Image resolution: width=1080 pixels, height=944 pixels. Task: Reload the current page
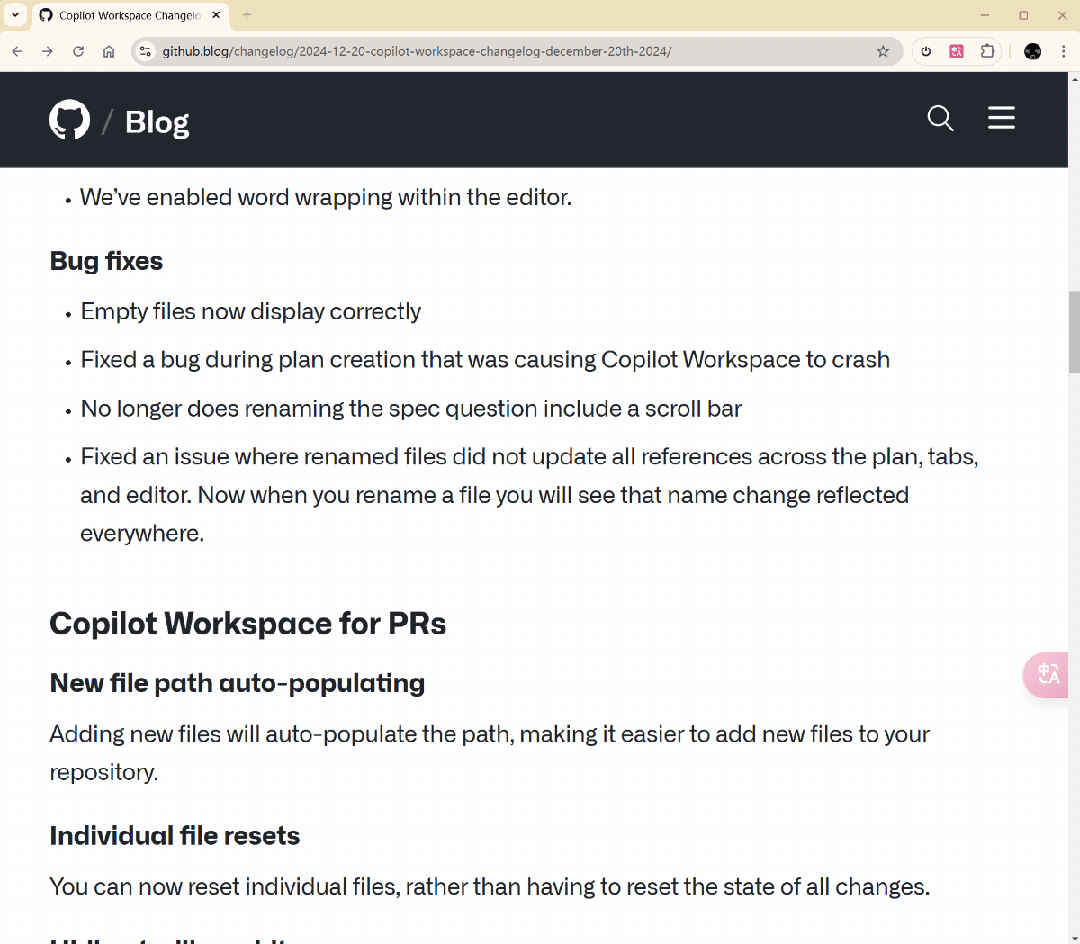pyautogui.click(x=78, y=52)
